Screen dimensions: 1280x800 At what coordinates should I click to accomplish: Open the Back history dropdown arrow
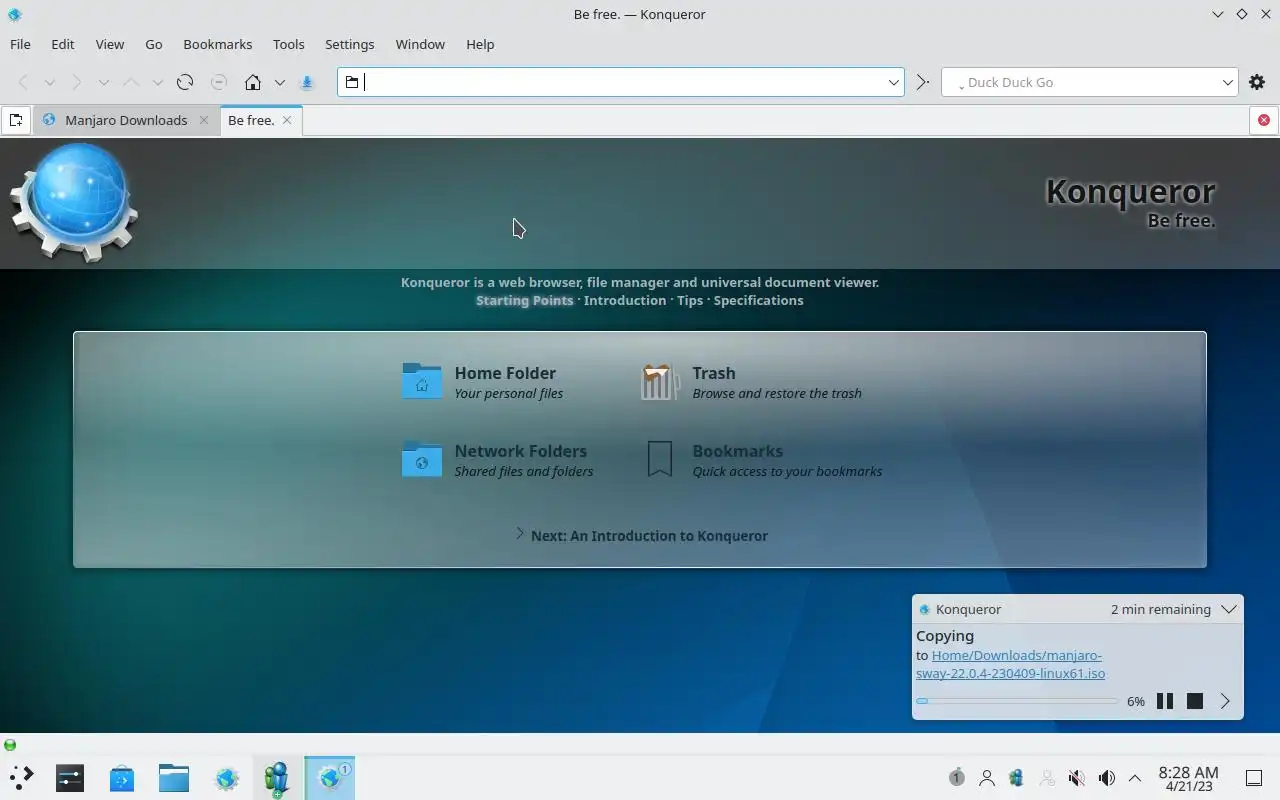pyautogui.click(x=49, y=82)
